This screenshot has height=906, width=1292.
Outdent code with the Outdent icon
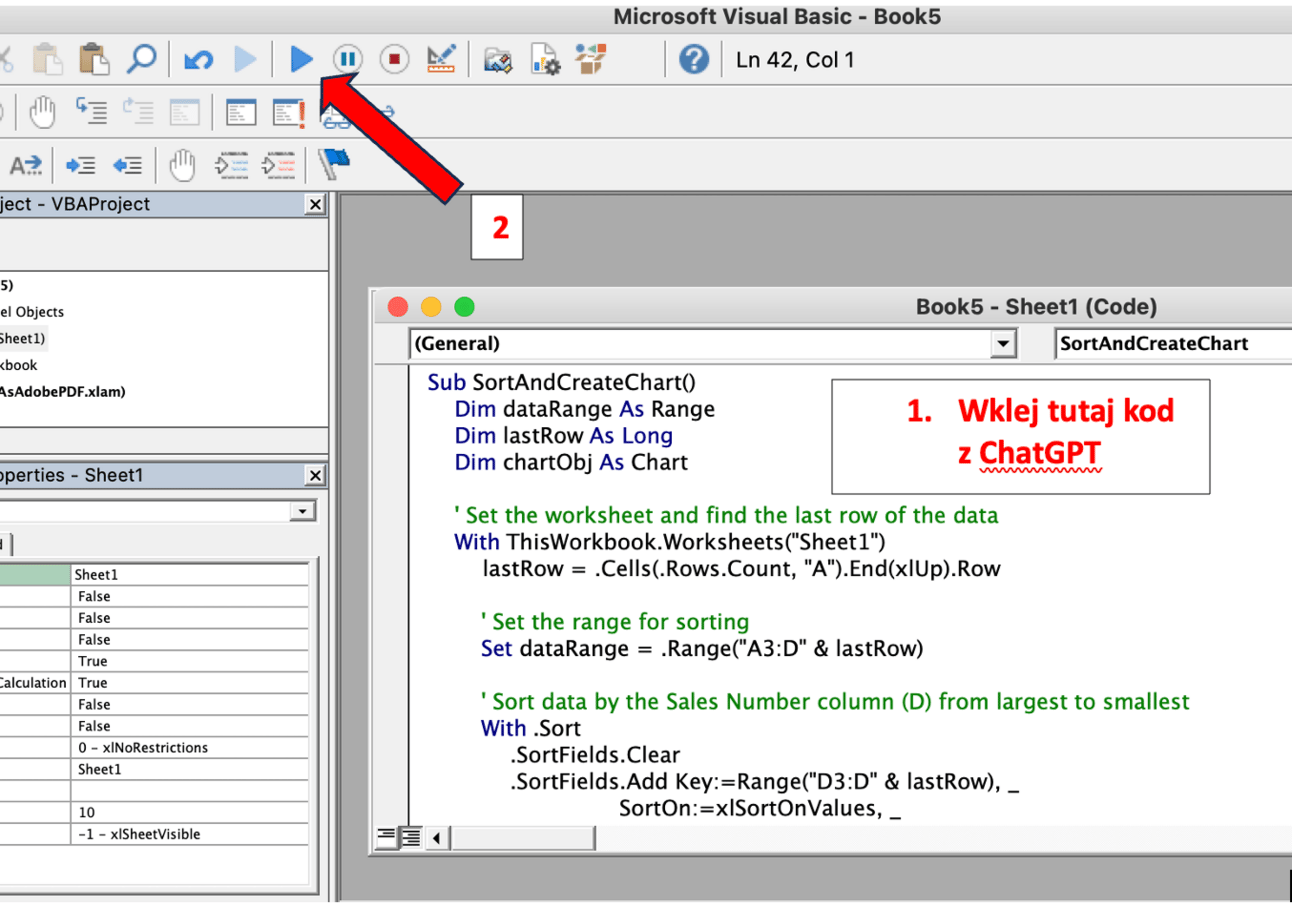[127, 165]
